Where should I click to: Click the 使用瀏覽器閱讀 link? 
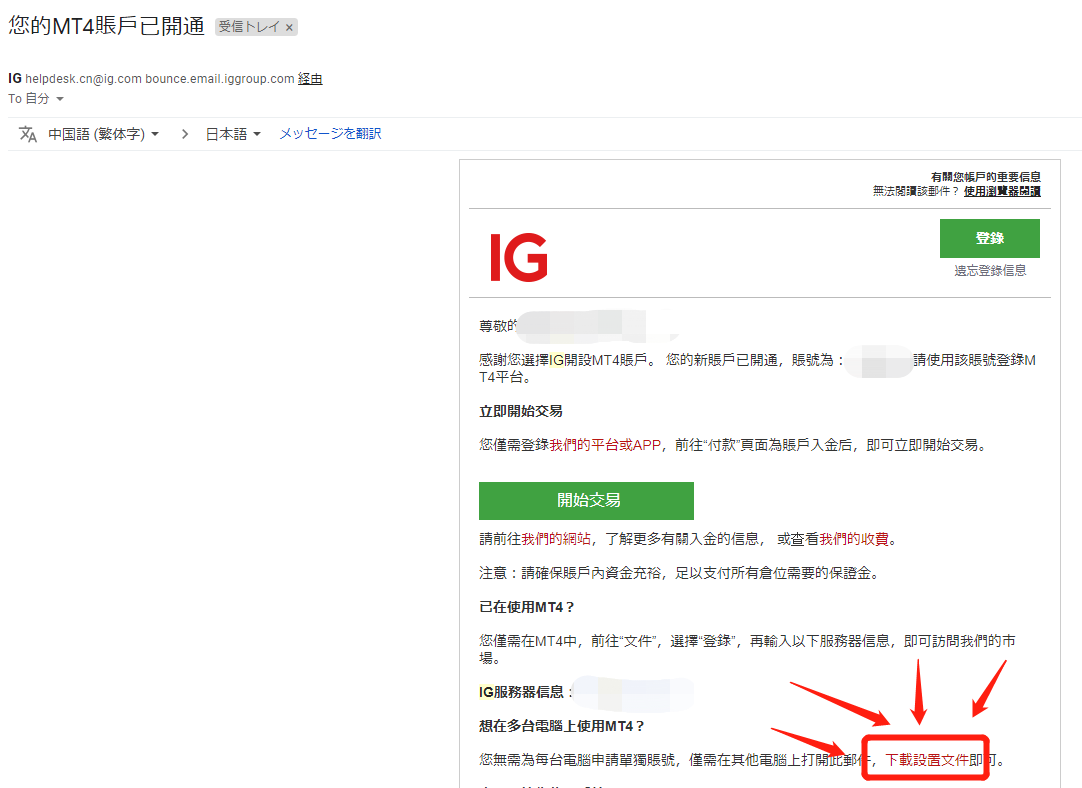(x=1002, y=191)
